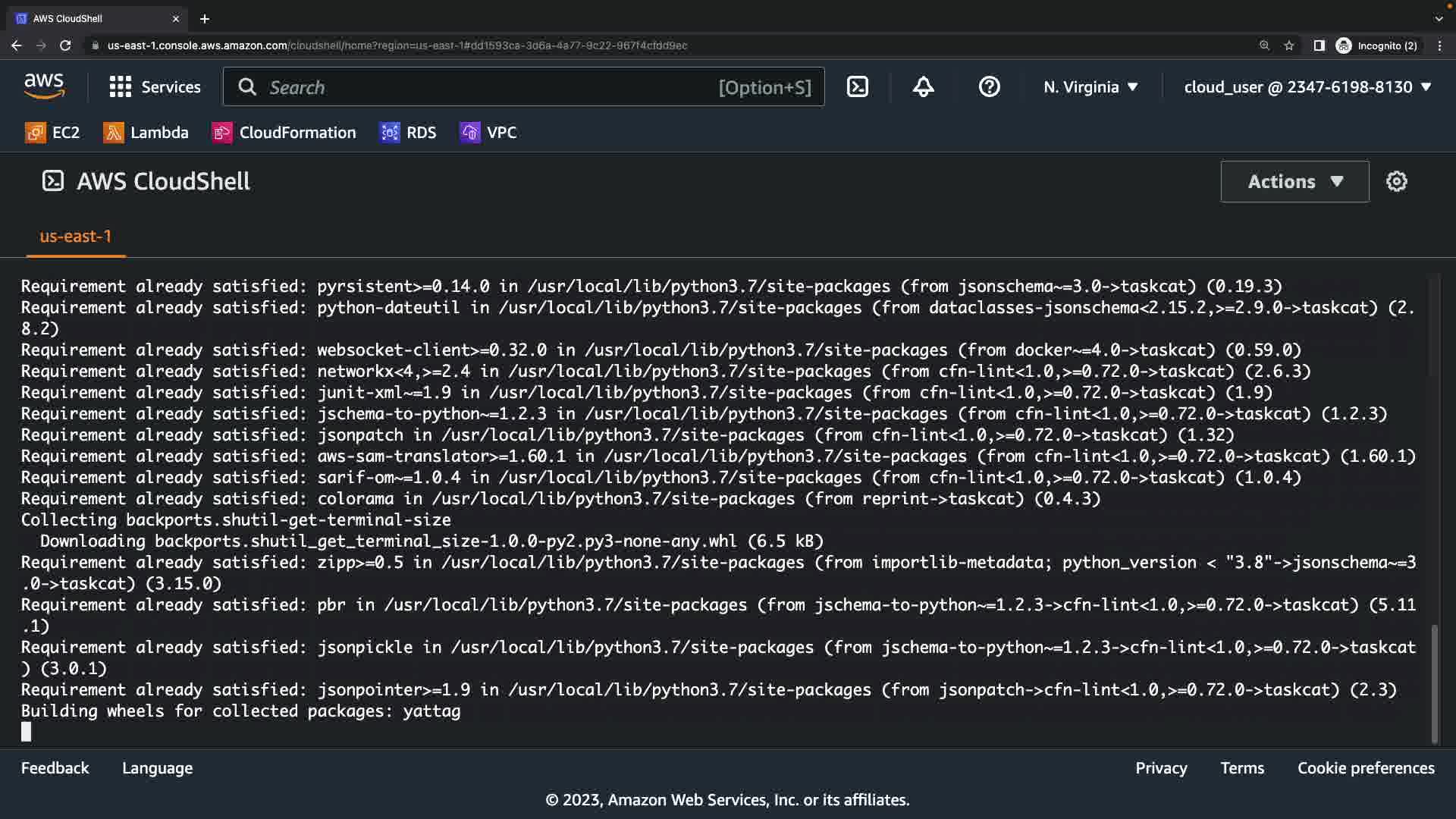1456x819 pixels.
Task: Select the us-east-1 terminal tab
Action: 75,237
